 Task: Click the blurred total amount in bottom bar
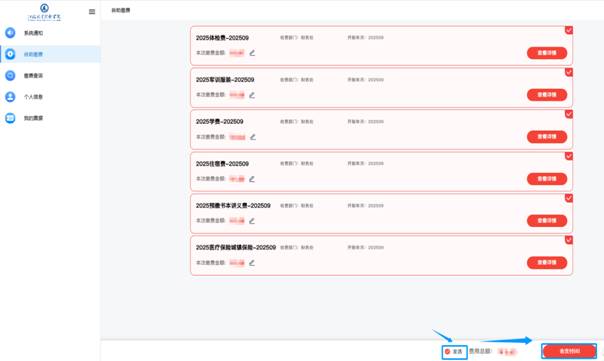click(x=507, y=351)
